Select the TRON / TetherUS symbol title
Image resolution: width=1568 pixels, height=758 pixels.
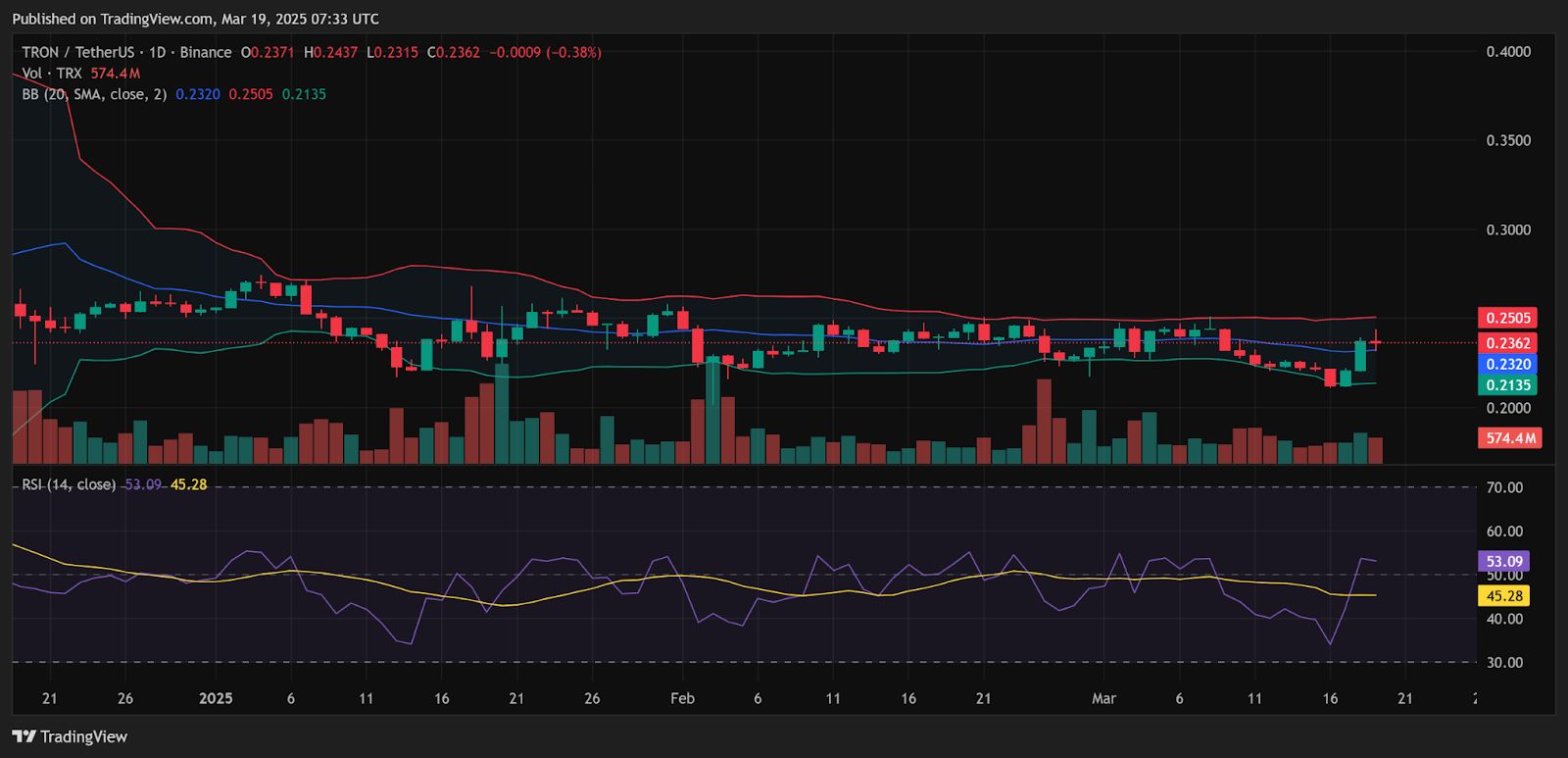click(78, 52)
